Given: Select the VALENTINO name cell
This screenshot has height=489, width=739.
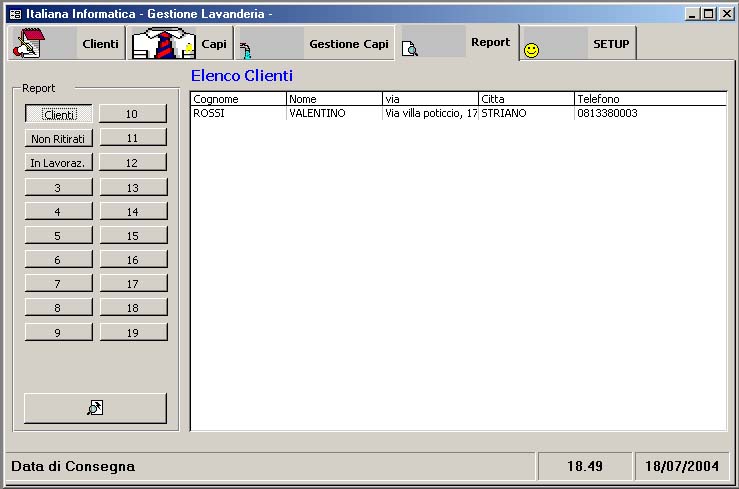Looking at the screenshot, I should (334, 113).
